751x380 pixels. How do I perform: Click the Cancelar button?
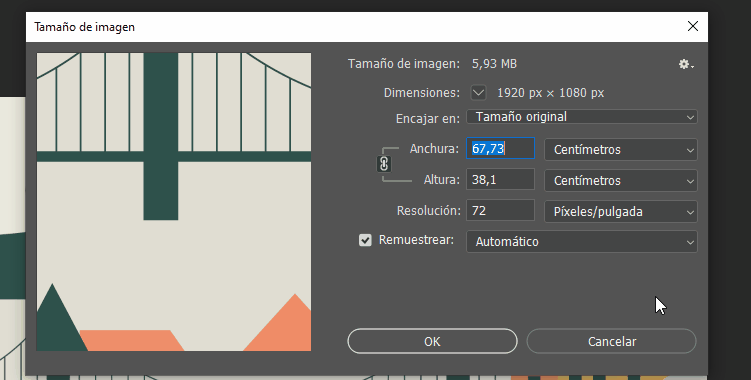coord(612,341)
